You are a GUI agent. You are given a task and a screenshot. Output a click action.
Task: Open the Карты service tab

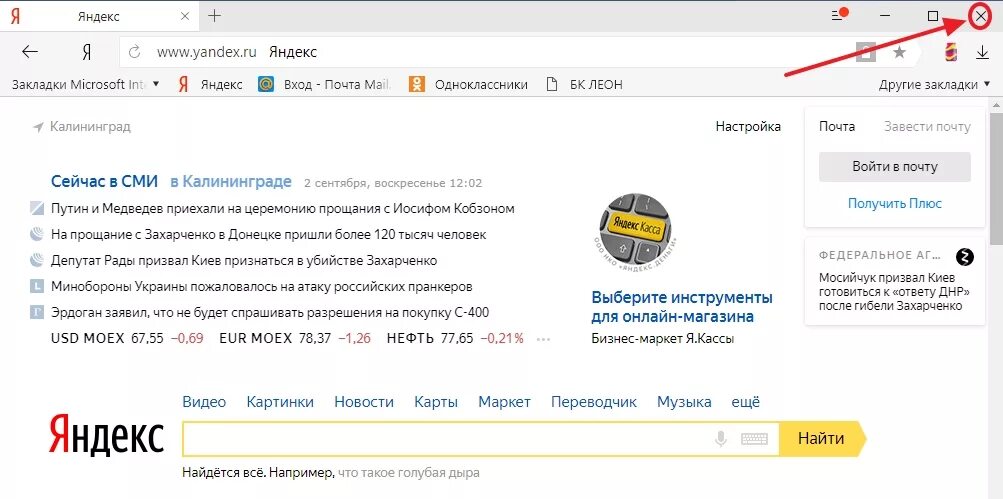coord(436,402)
